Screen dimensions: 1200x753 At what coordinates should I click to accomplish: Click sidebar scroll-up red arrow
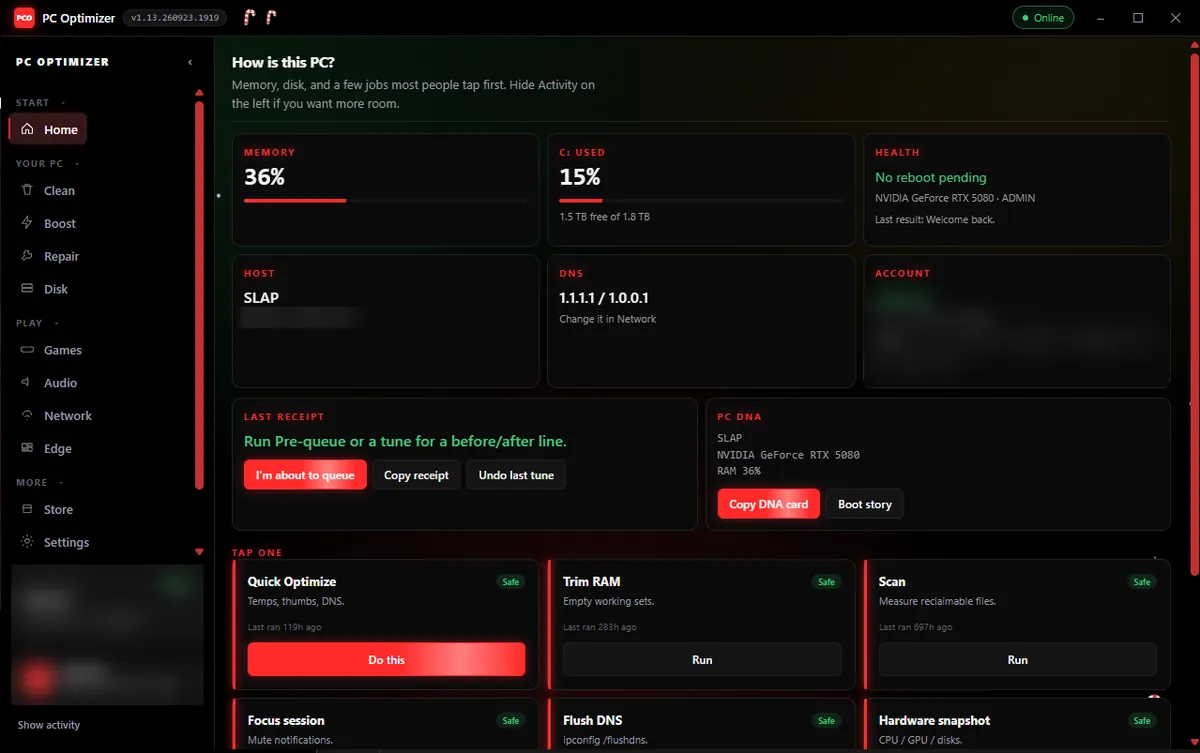199,93
